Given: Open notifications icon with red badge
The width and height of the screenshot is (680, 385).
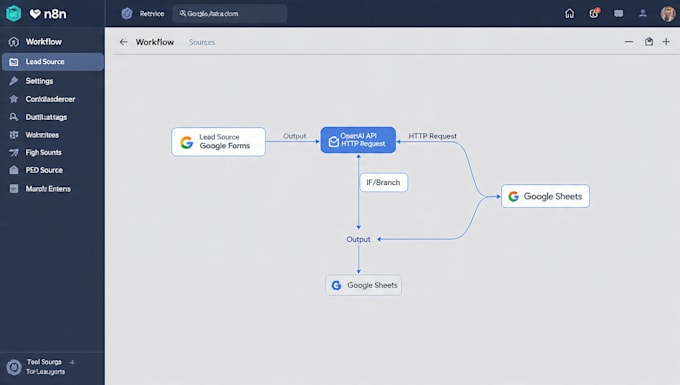Looking at the screenshot, I should pyautogui.click(x=594, y=13).
